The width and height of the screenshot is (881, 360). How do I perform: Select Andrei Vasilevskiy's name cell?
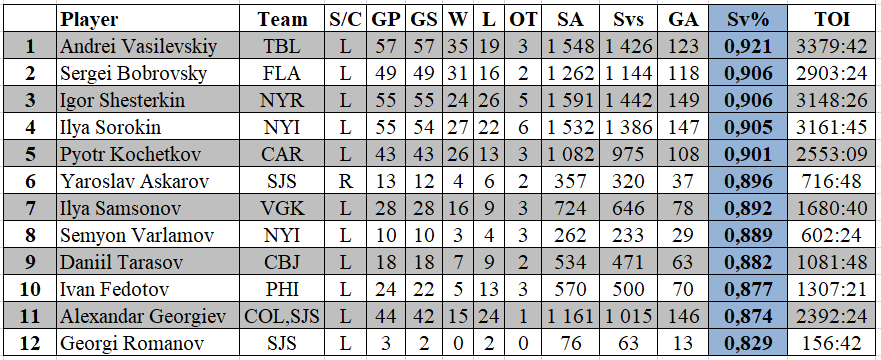pyautogui.click(x=148, y=46)
